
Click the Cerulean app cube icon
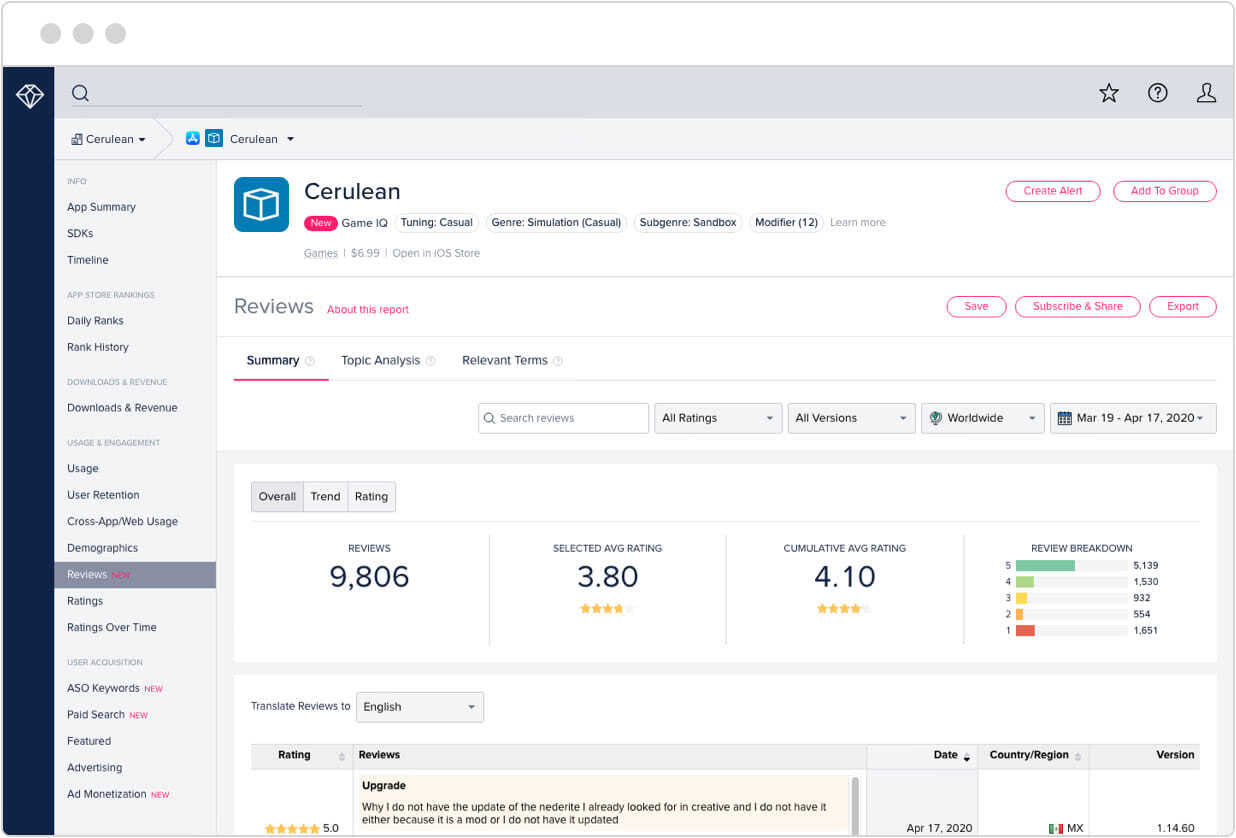click(261, 204)
